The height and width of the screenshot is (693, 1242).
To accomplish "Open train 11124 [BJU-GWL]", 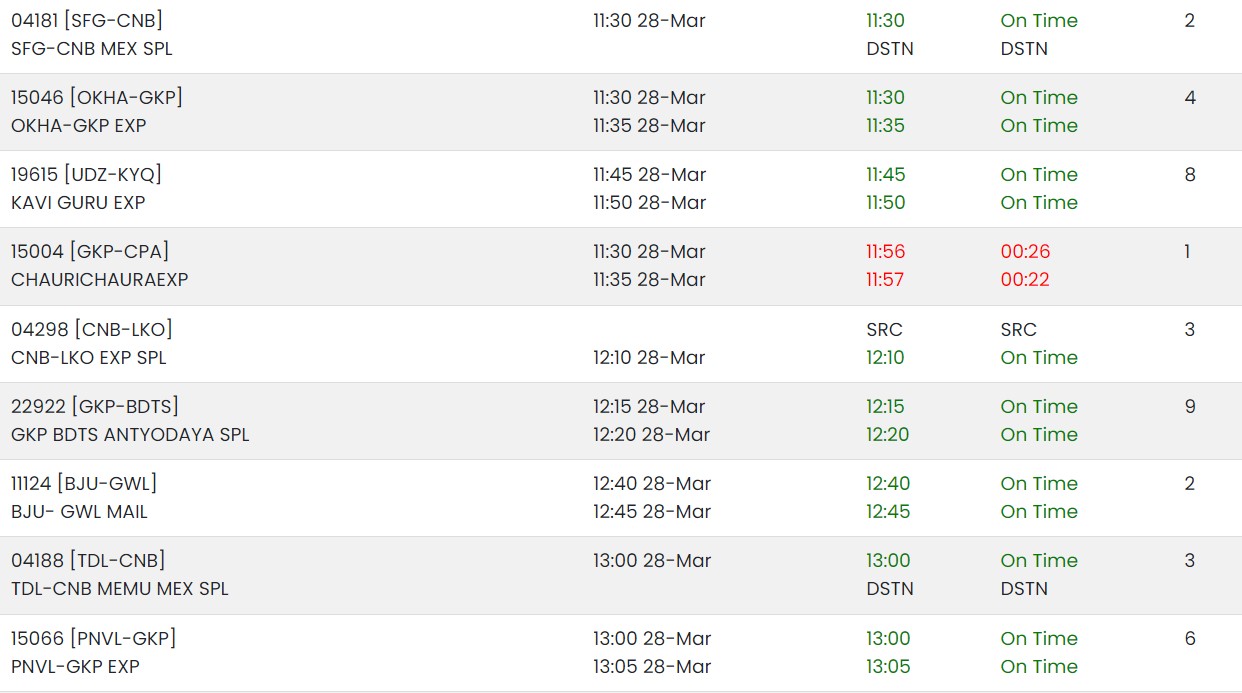I will pos(84,483).
